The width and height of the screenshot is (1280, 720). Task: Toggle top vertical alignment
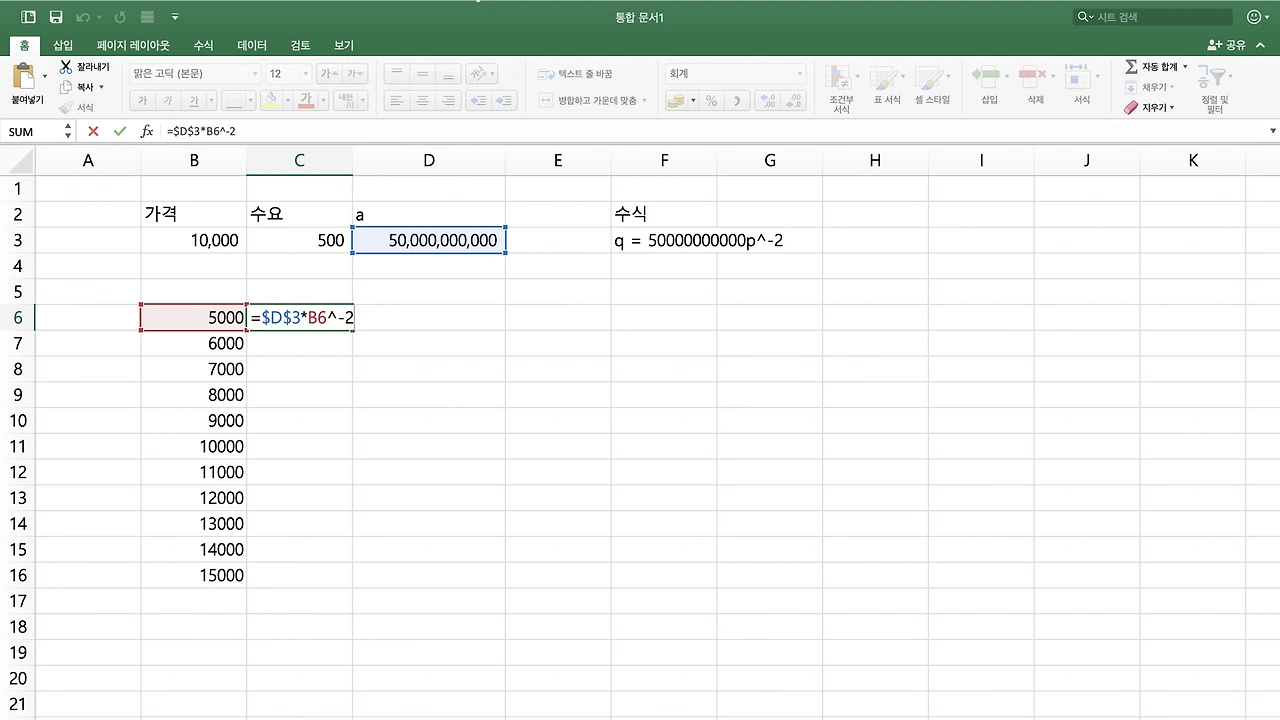(x=397, y=74)
